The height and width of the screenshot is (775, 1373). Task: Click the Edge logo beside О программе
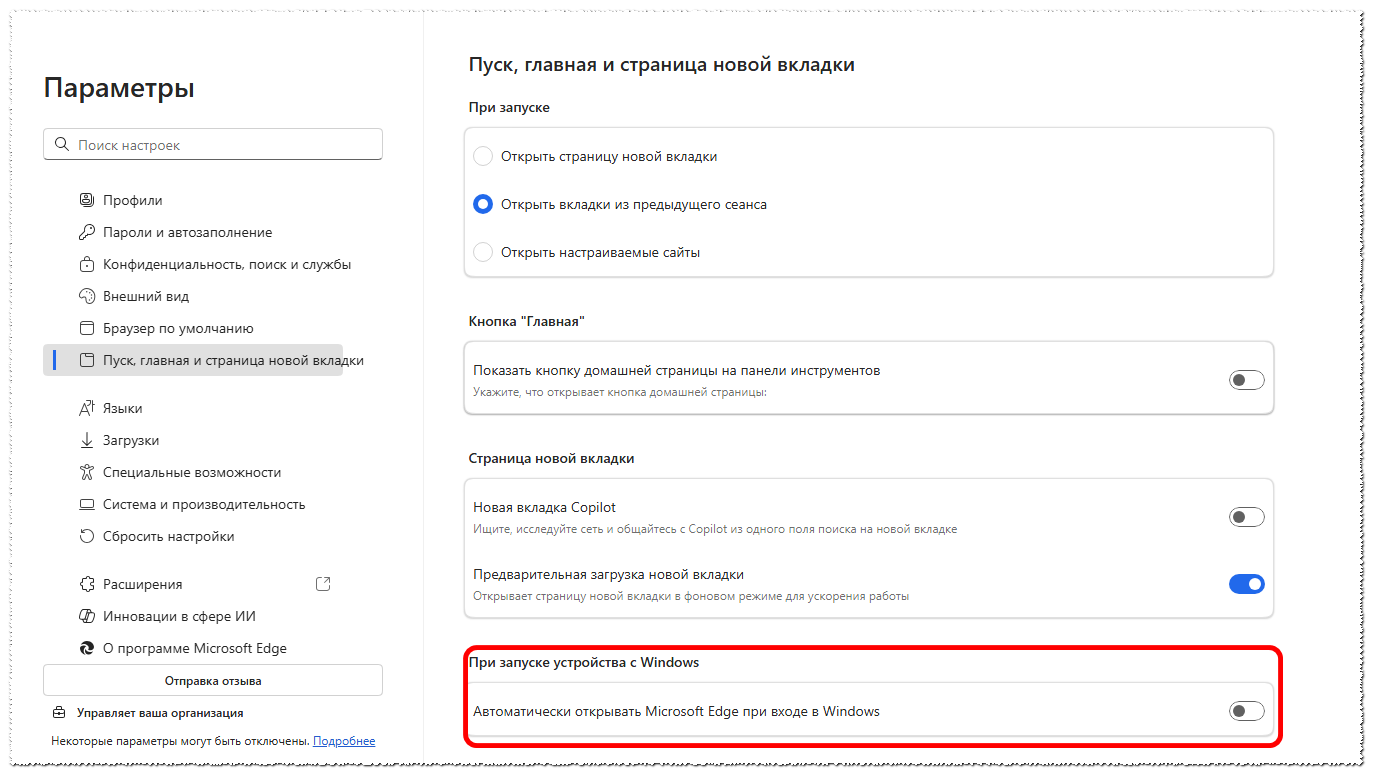point(86,648)
